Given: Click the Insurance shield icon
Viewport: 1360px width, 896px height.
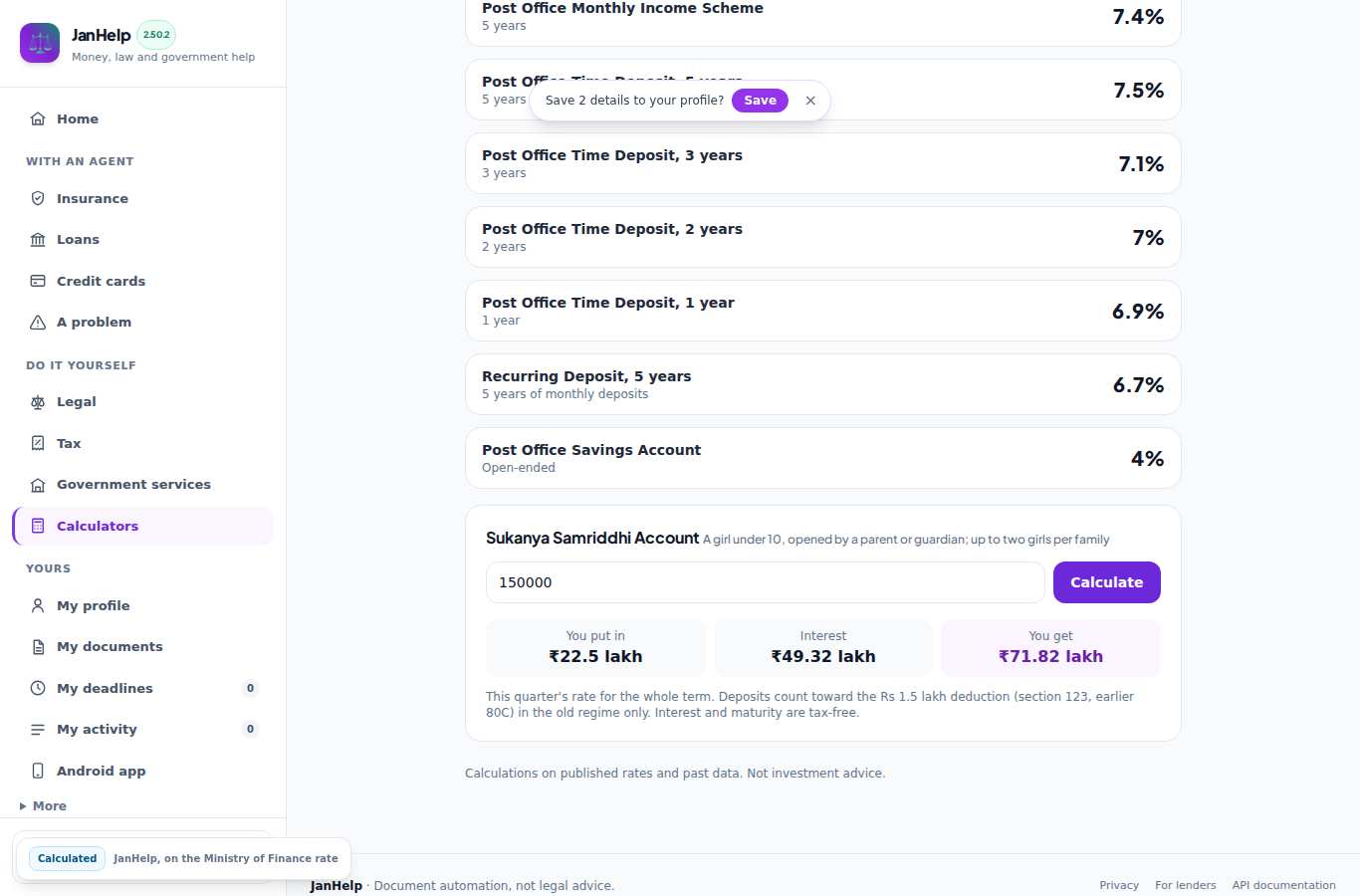Looking at the screenshot, I should click(38, 198).
